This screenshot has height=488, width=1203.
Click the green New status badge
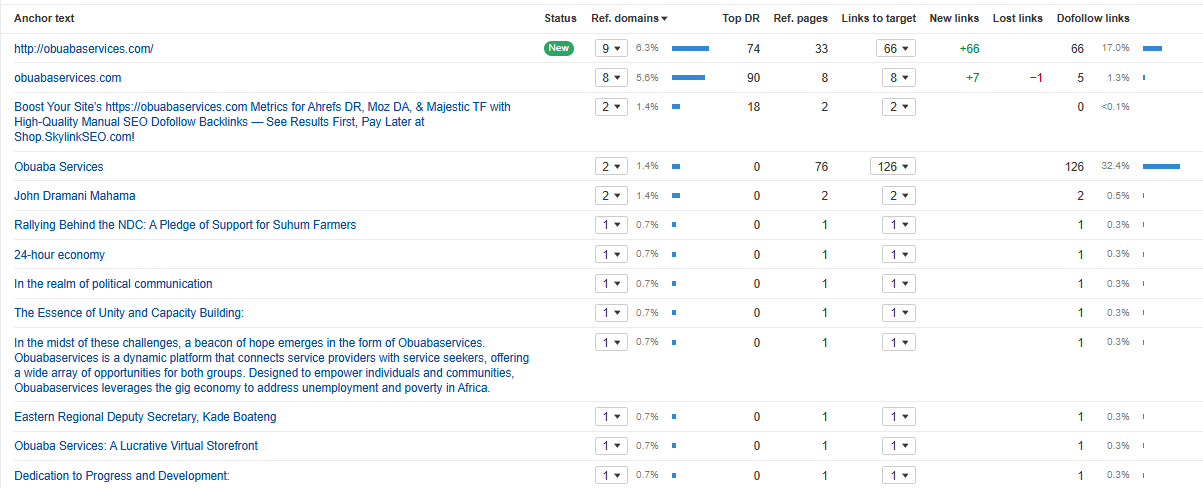559,48
